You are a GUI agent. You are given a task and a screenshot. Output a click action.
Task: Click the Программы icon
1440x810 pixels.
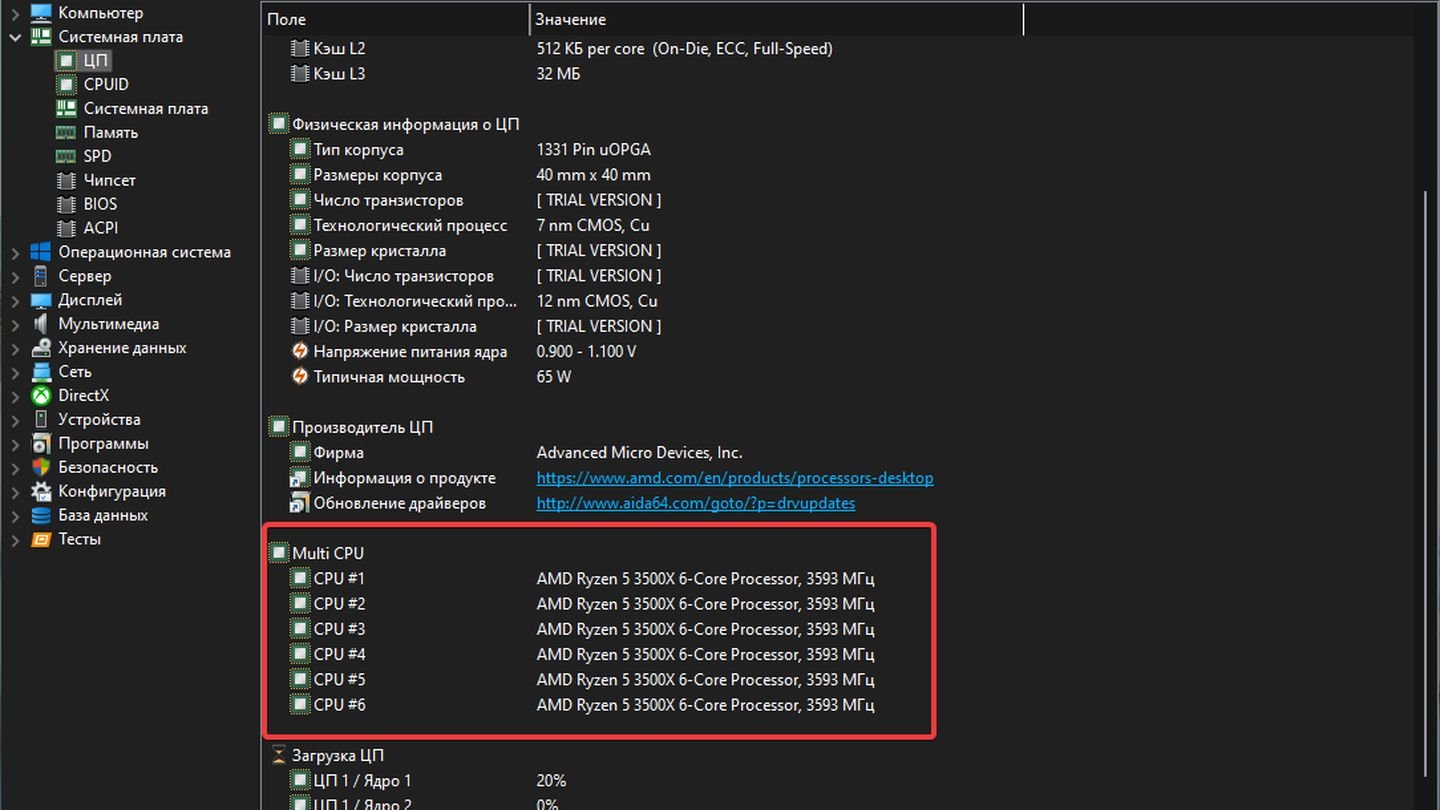pyautogui.click(x=41, y=444)
